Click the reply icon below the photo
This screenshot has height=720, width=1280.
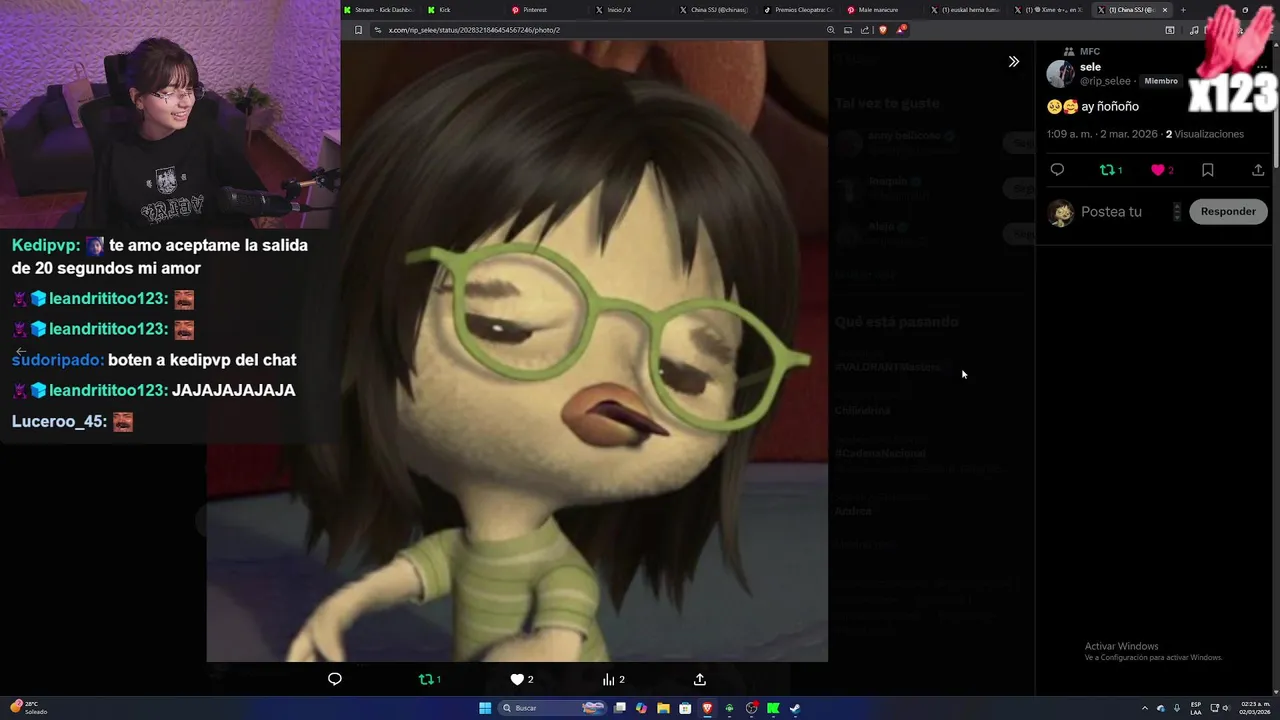tap(335, 679)
